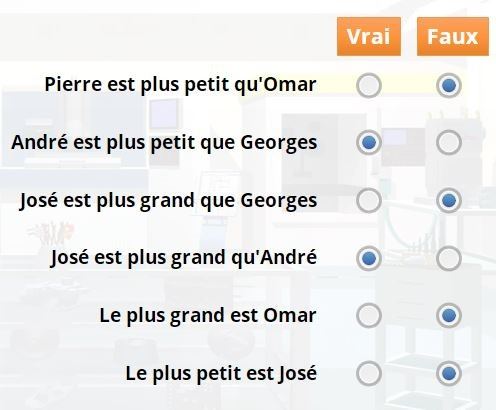Click the statement text Pierre est plus petit qu'Omar
Image resolution: width=496 pixels, height=410 pixels.
(x=180, y=85)
